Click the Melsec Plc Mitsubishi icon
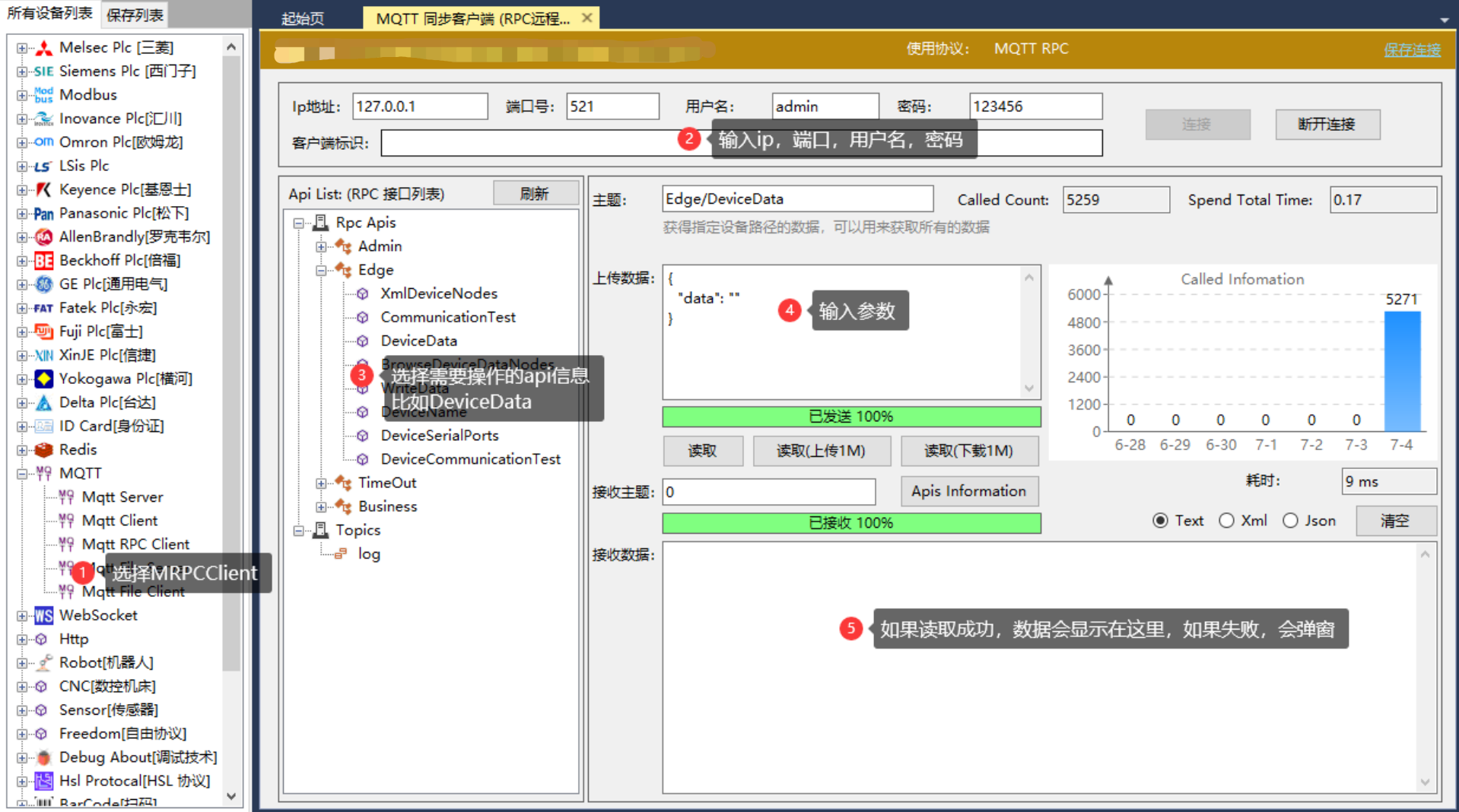 pos(44,49)
